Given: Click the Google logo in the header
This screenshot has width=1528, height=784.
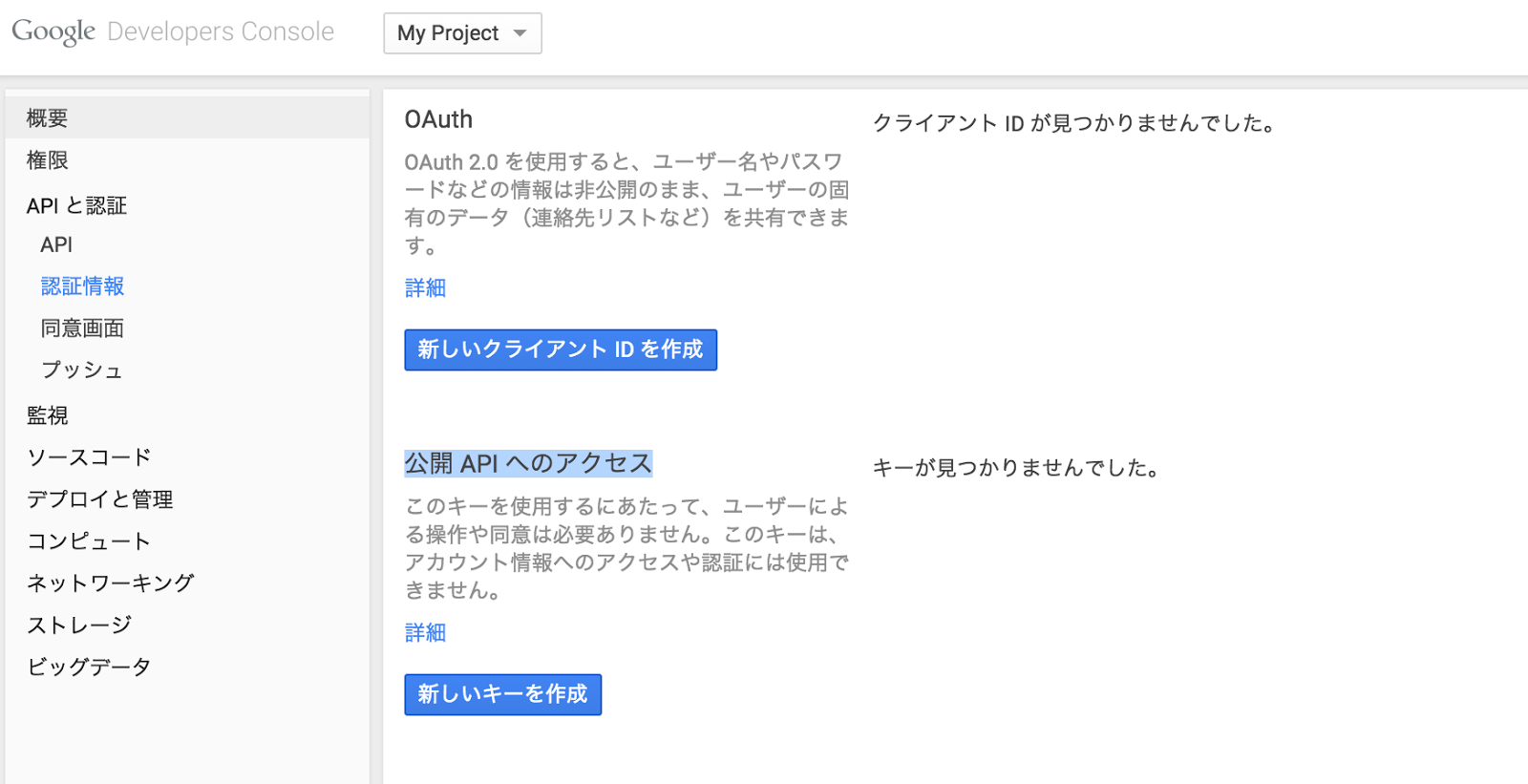Looking at the screenshot, I should (53, 32).
